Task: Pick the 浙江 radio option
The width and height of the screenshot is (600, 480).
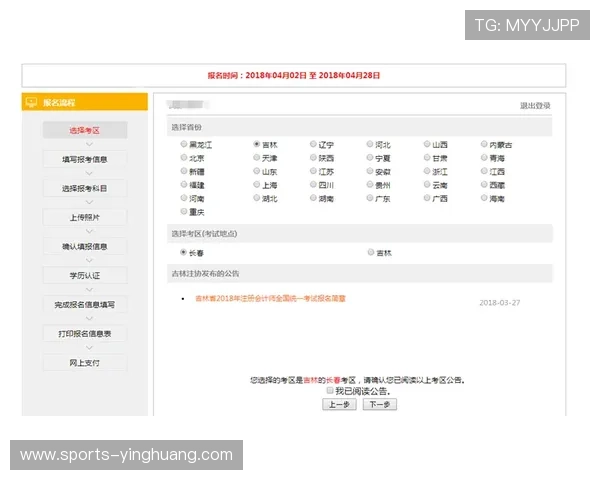Action: click(427, 171)
